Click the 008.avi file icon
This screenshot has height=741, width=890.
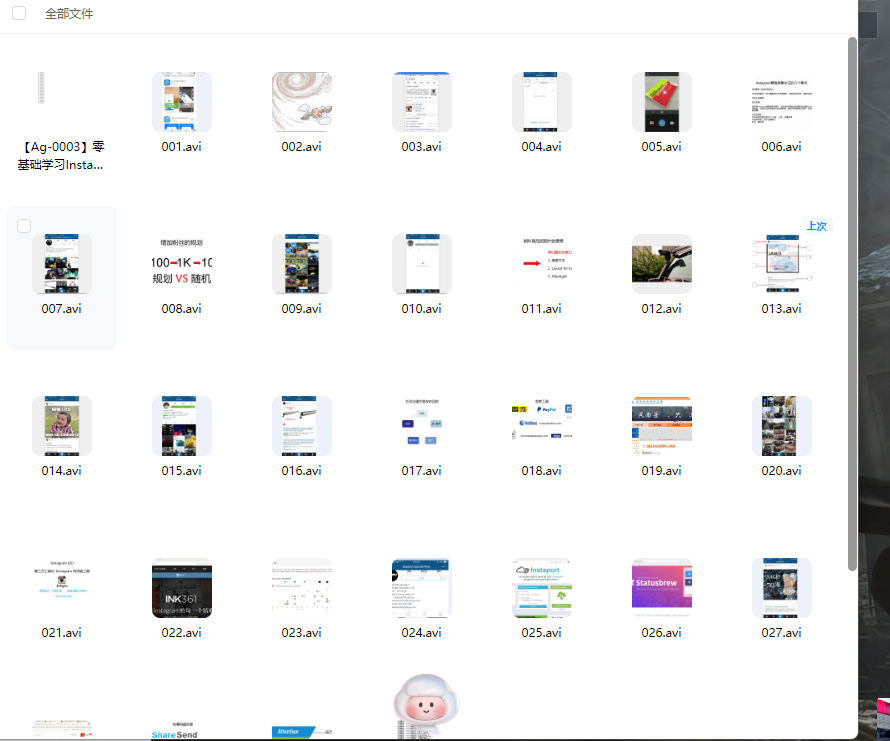181,264
